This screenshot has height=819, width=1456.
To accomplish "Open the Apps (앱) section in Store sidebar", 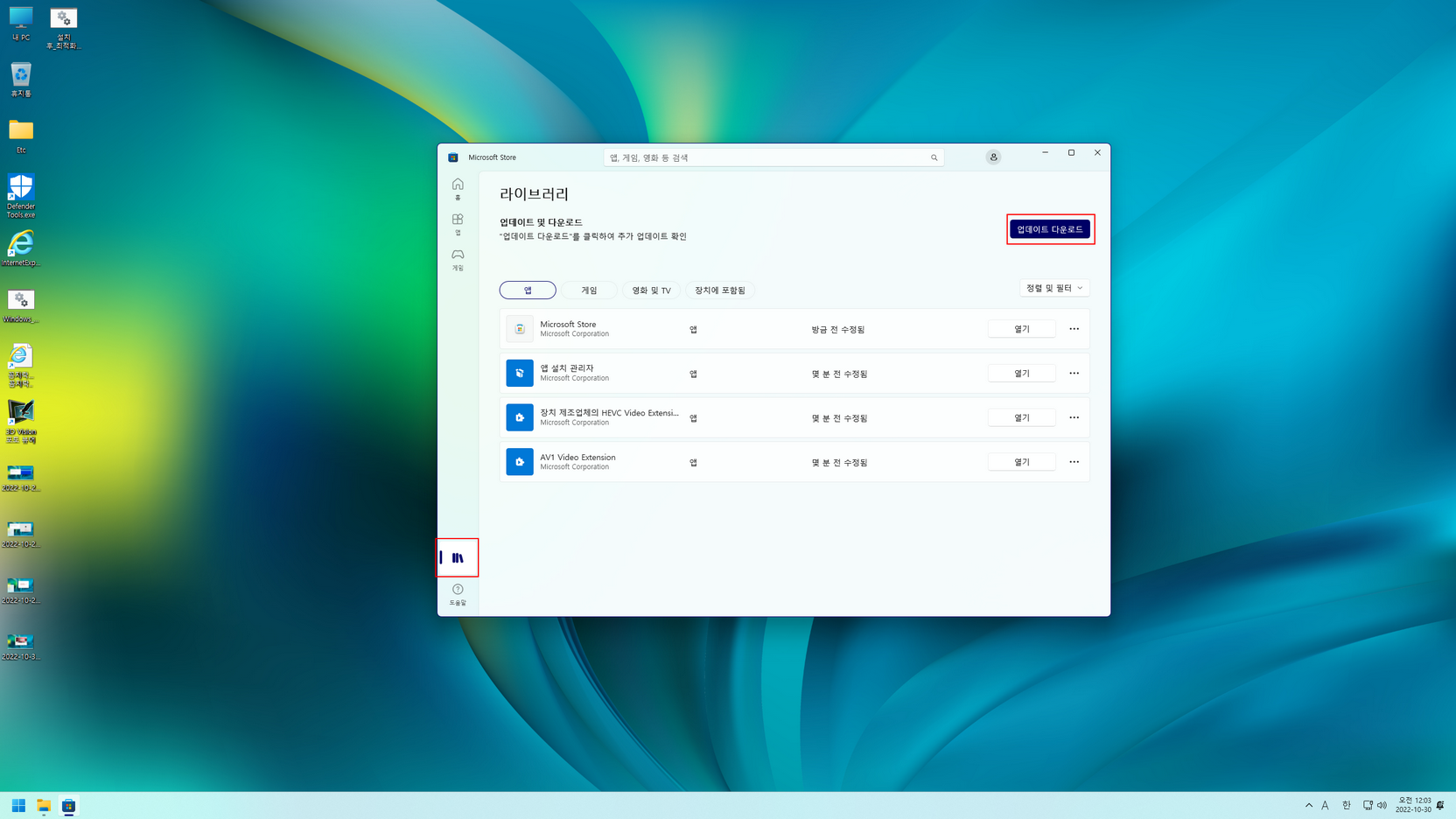I will coord(458,224).
